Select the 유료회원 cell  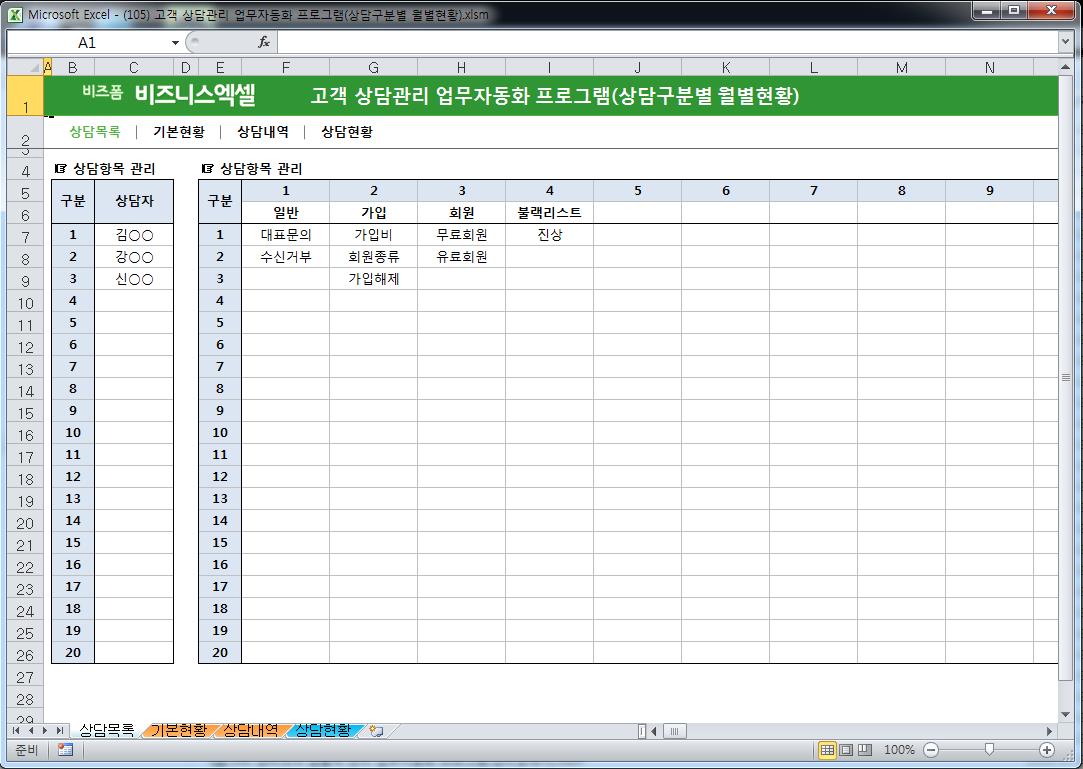(x=461, y=257)
